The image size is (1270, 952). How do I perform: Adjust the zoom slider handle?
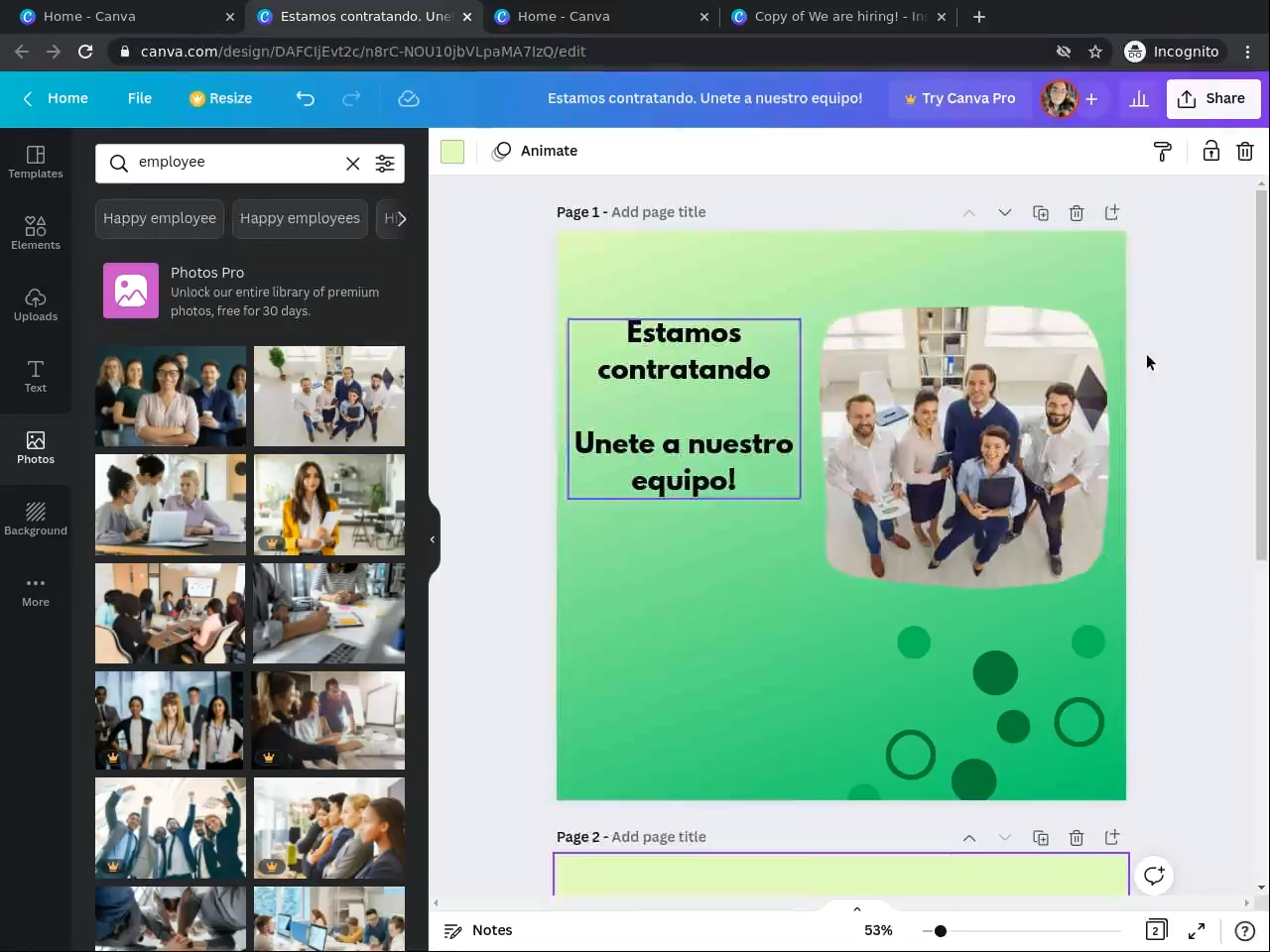pyautogui.click(x=940, y=931)
